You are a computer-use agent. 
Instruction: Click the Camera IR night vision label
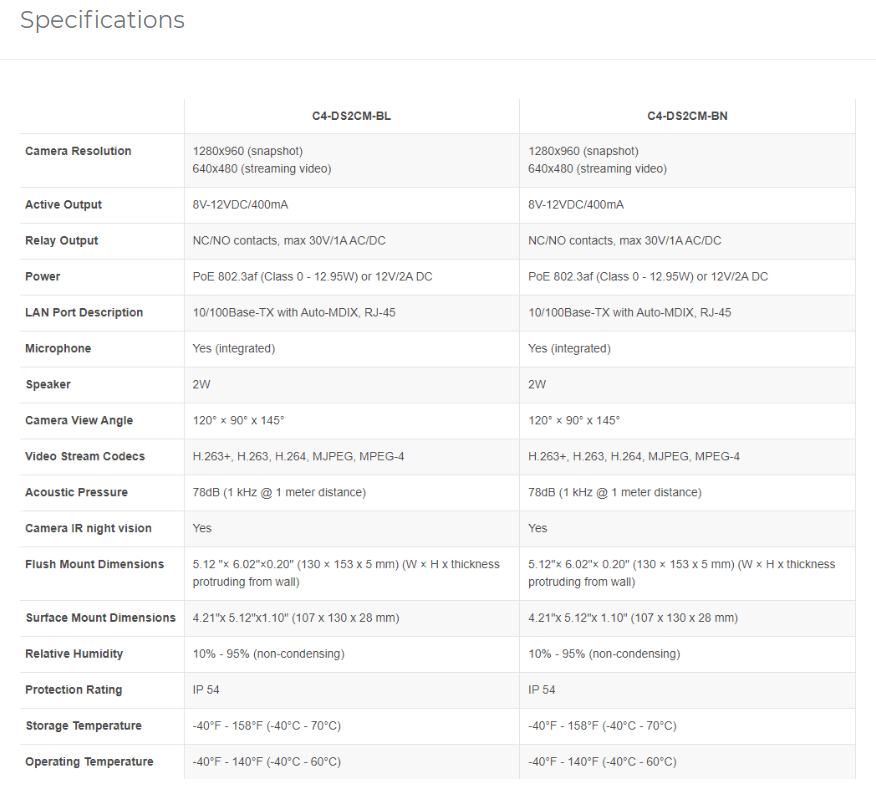(x=88, y=529)
